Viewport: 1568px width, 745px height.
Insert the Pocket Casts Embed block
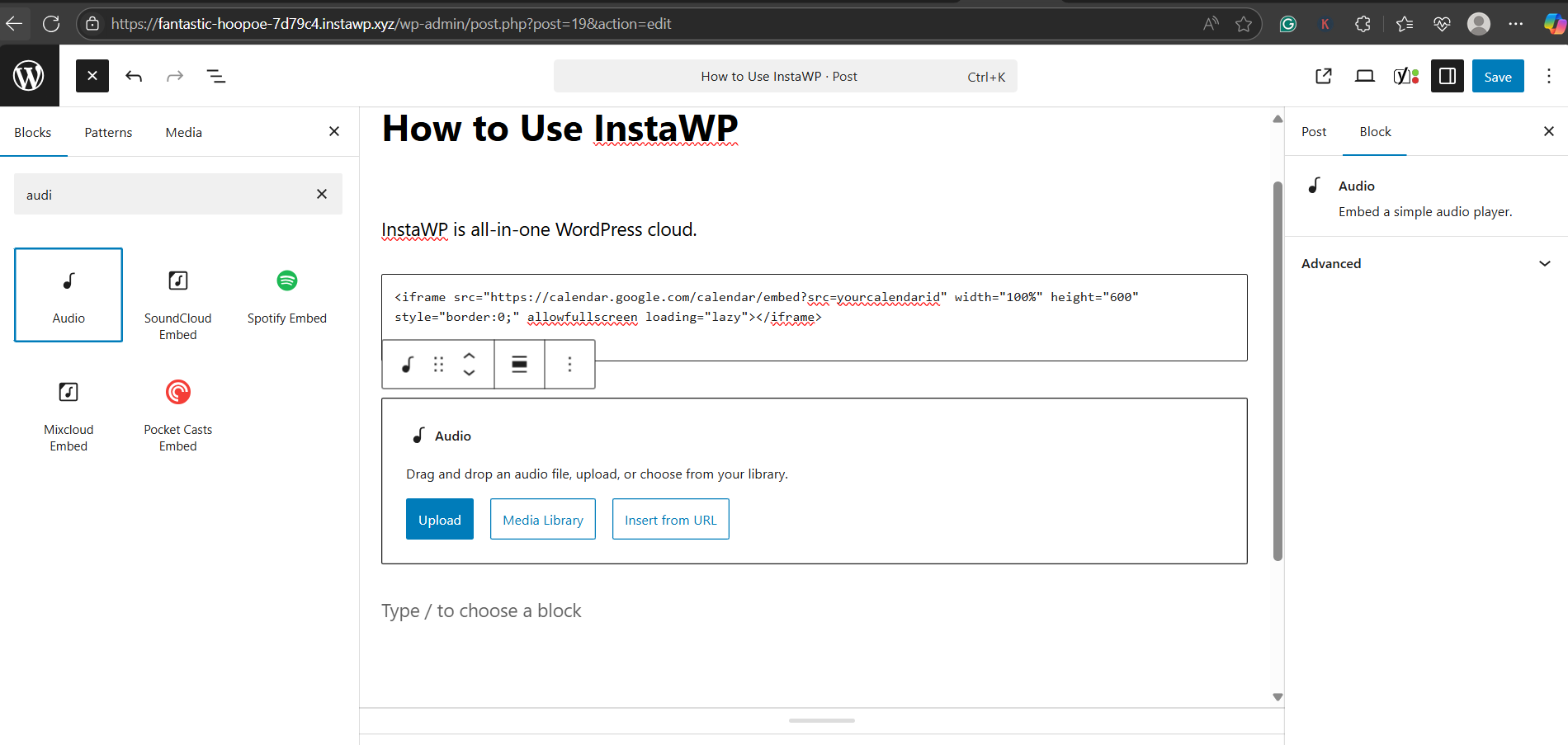[177, 414]
